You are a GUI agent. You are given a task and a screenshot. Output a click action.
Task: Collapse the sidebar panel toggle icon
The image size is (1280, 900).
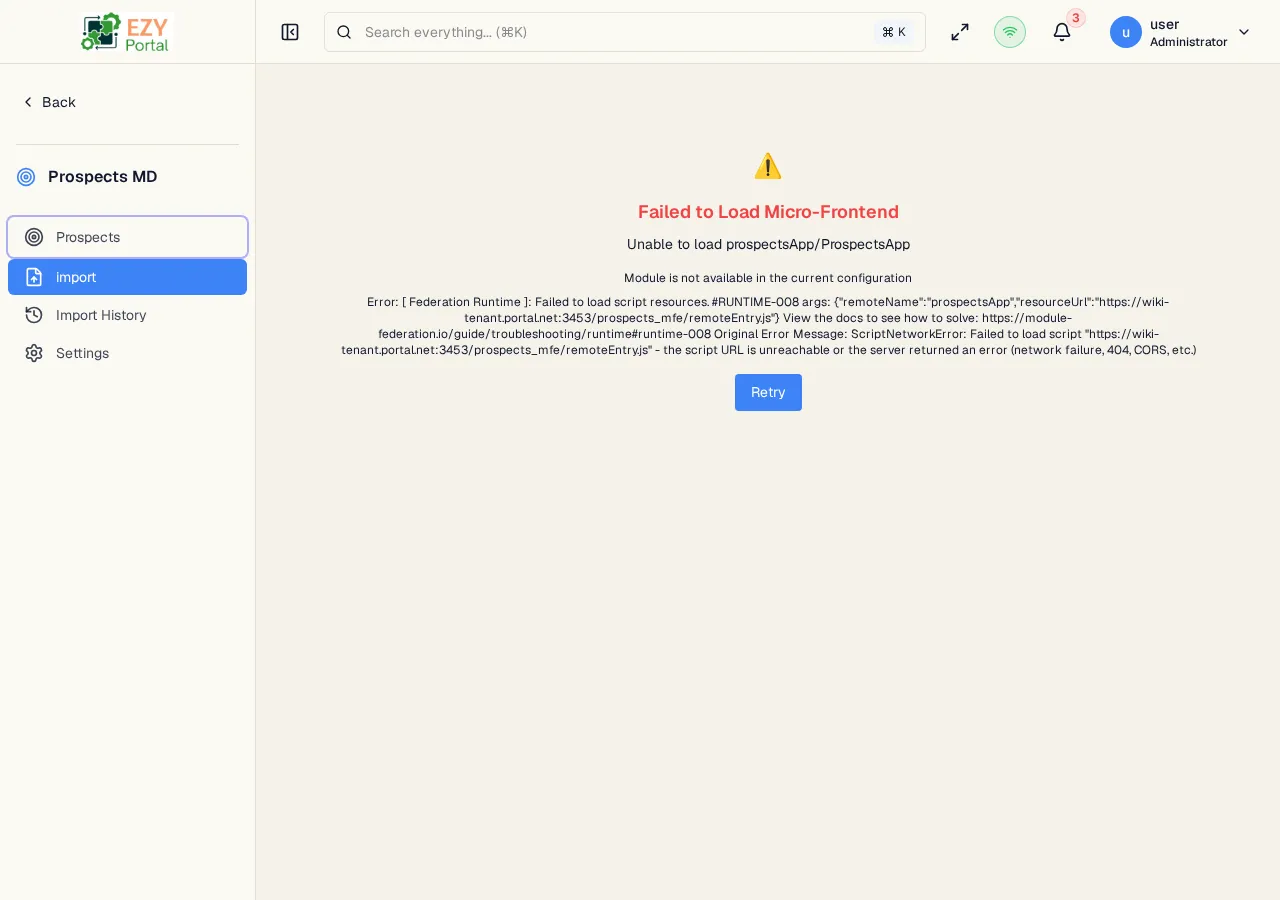pyautogui.click(x=290, y=32)
